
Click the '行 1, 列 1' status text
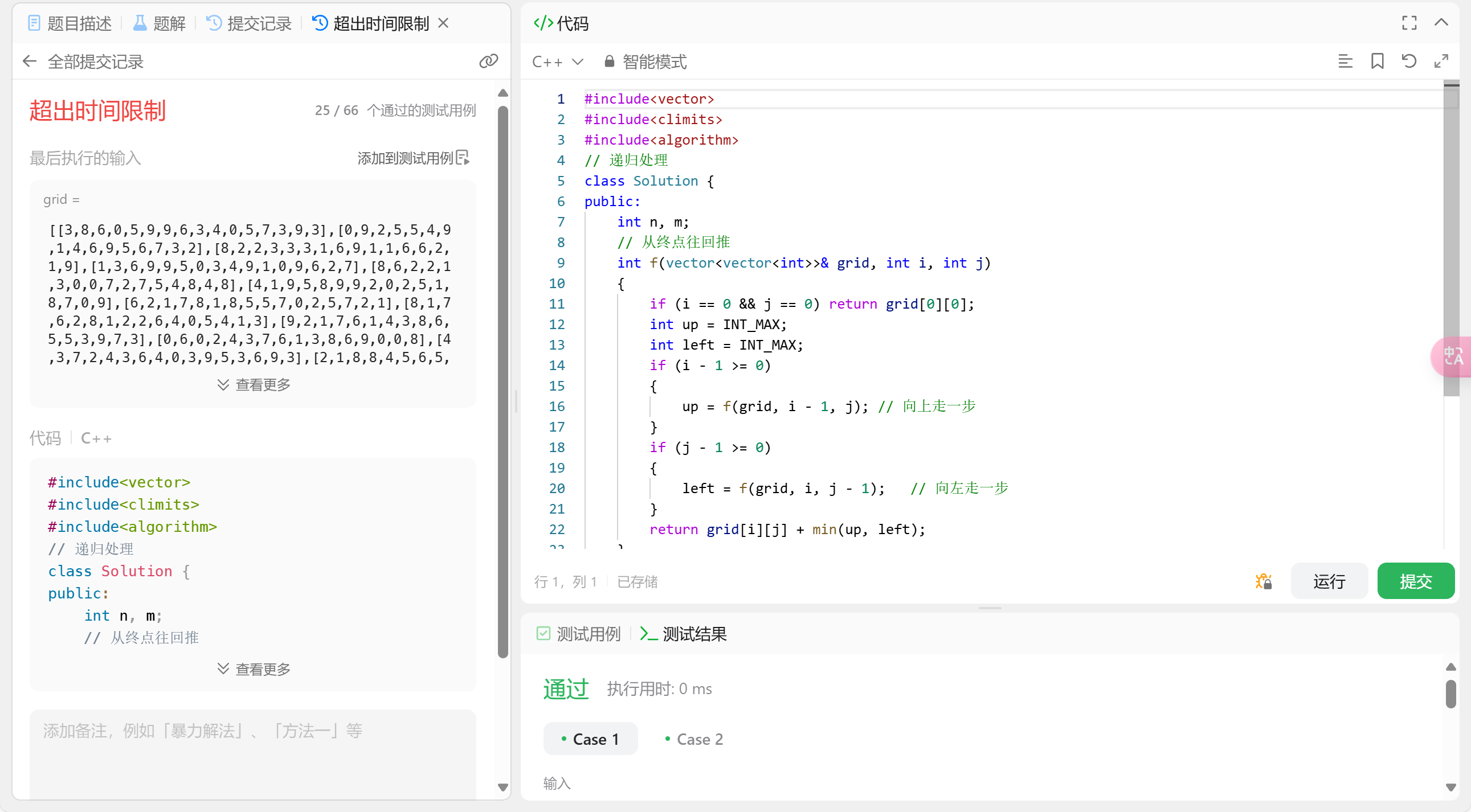tap(565, 581)
